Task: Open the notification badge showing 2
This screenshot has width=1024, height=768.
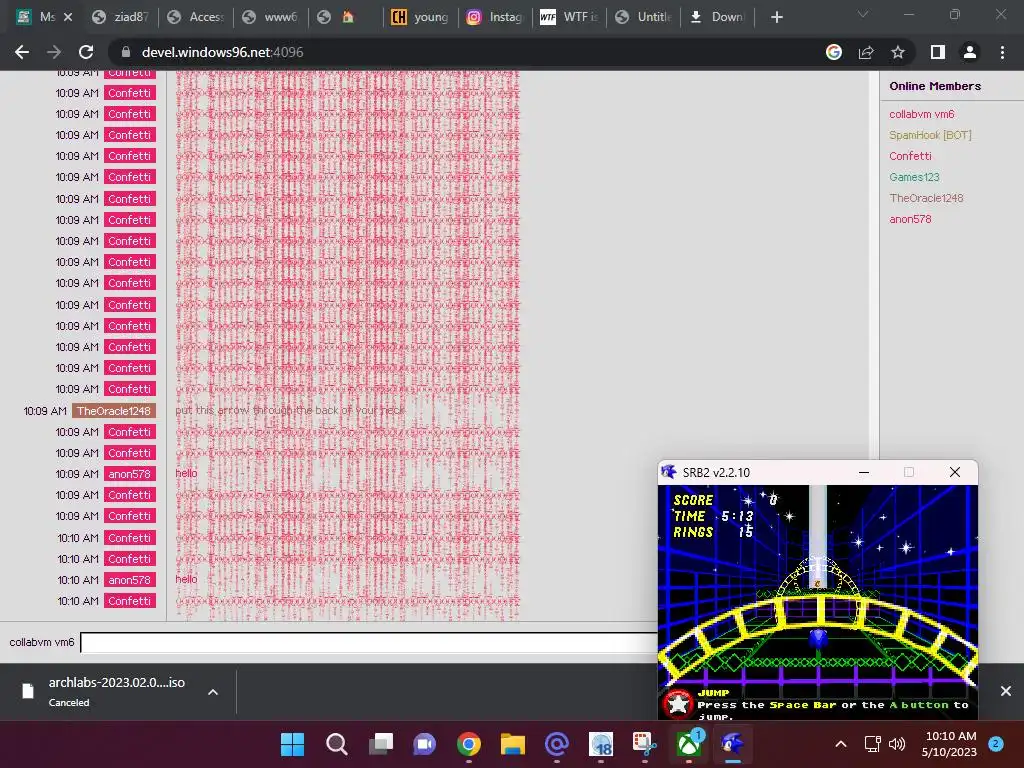Action: click(996, 744)
